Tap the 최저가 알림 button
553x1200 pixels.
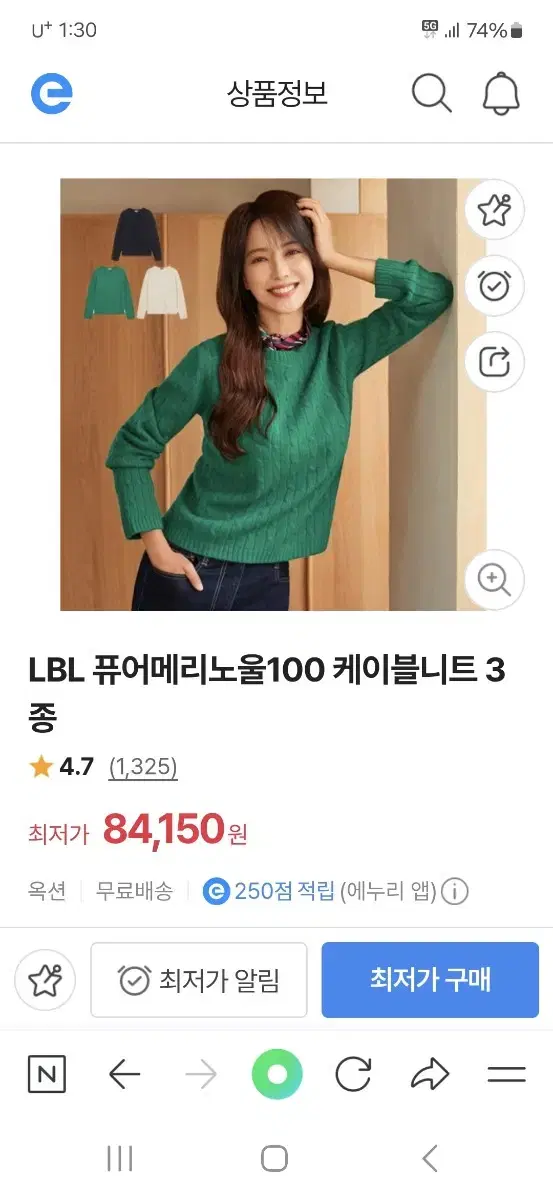199,980
